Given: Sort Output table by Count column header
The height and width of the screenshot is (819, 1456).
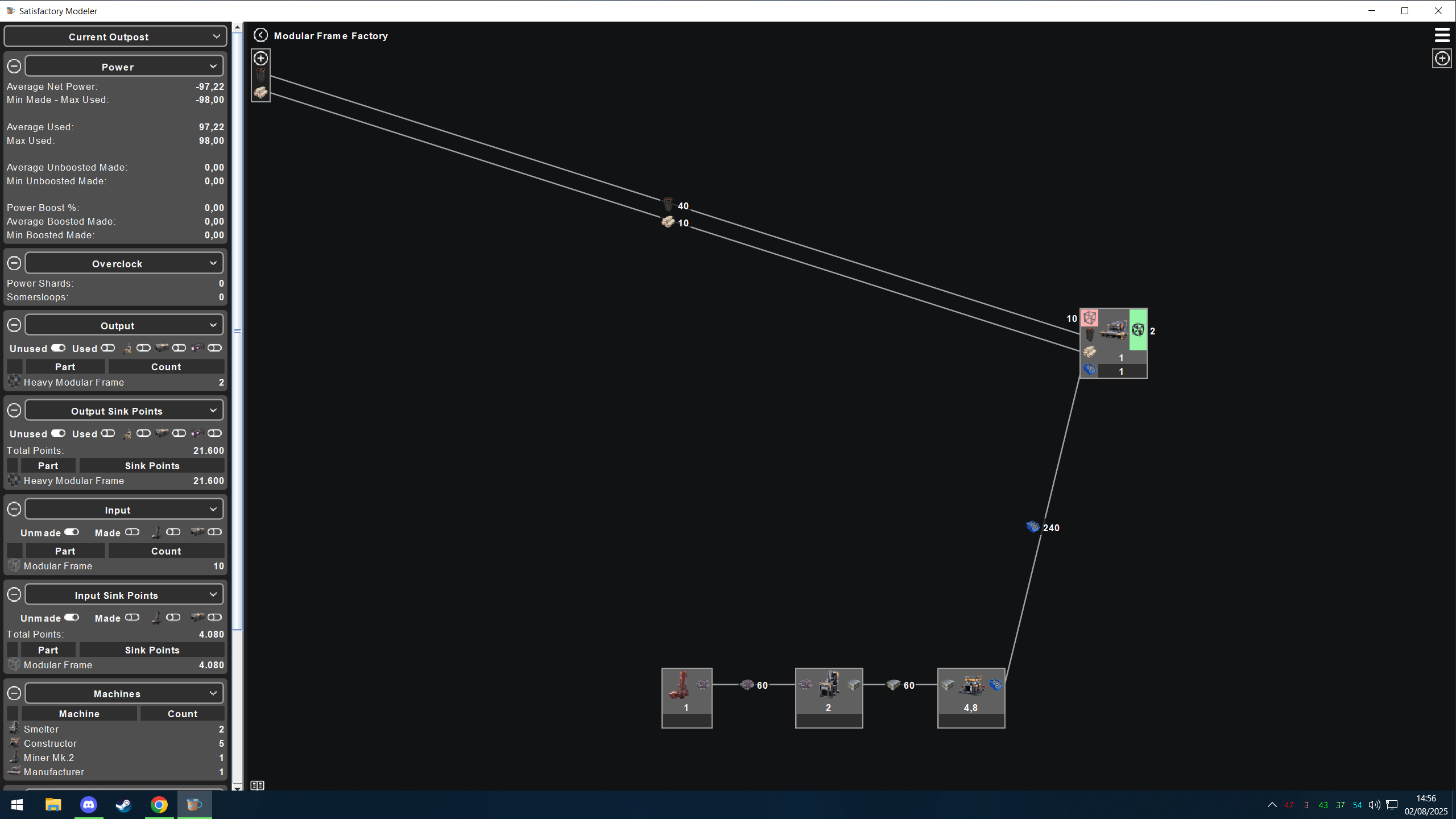Looking at the screenshot, I should pos(166,367).
